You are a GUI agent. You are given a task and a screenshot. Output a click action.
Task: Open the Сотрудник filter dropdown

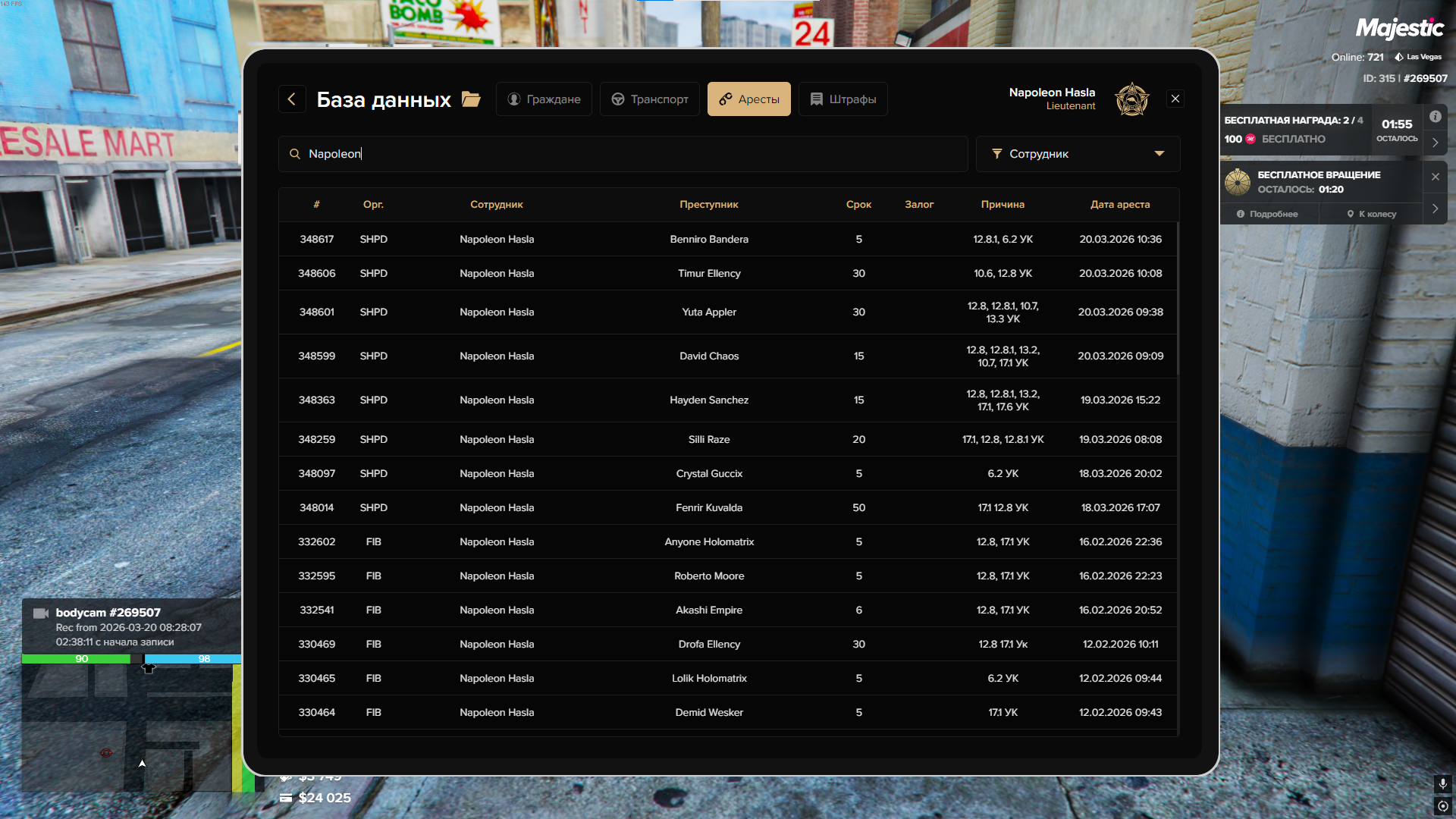1077,154
